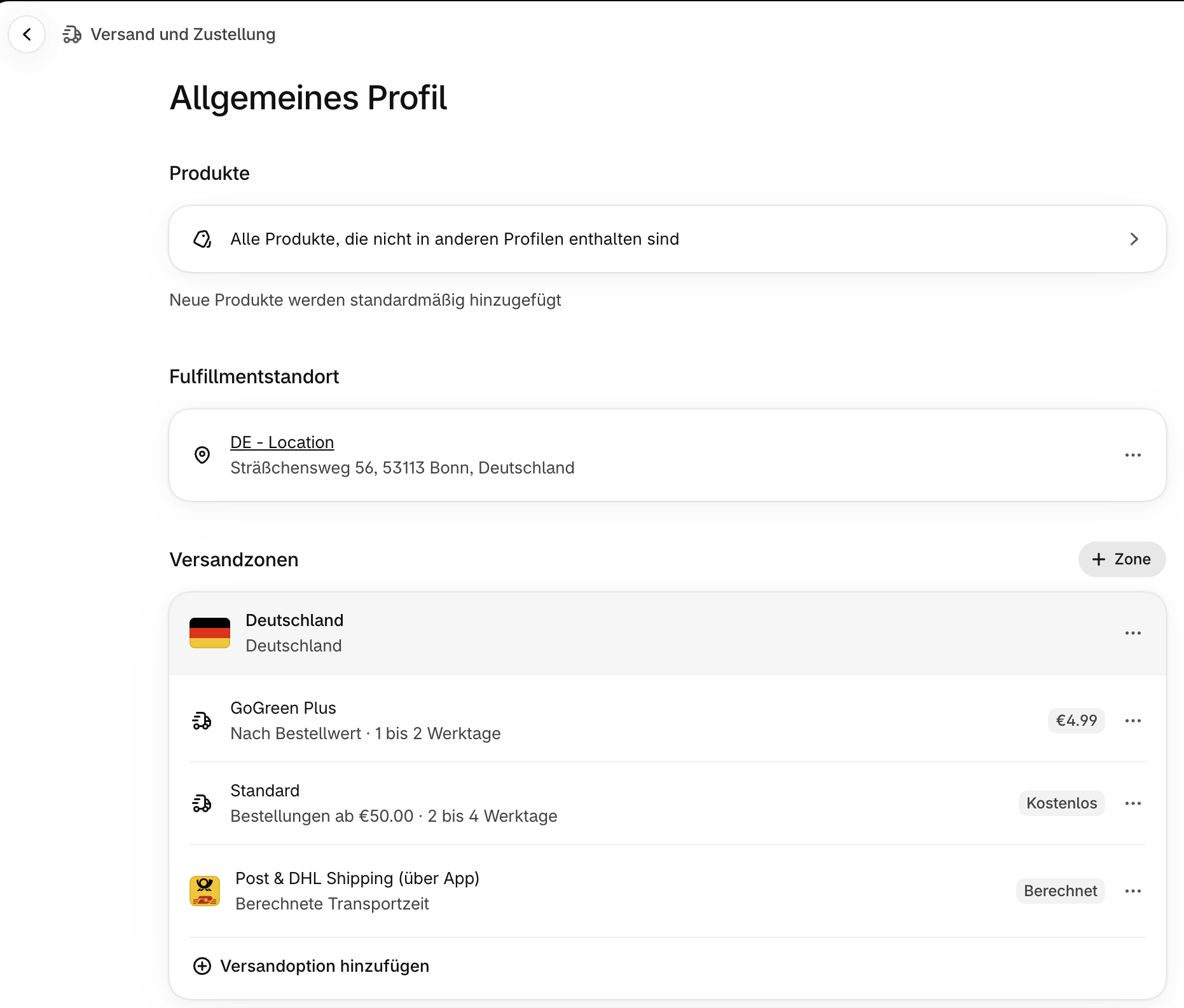Click the Post & DHL app icon
Image resolution: width=1184 pixels, height=1008 pixels.
pos(205,891)
